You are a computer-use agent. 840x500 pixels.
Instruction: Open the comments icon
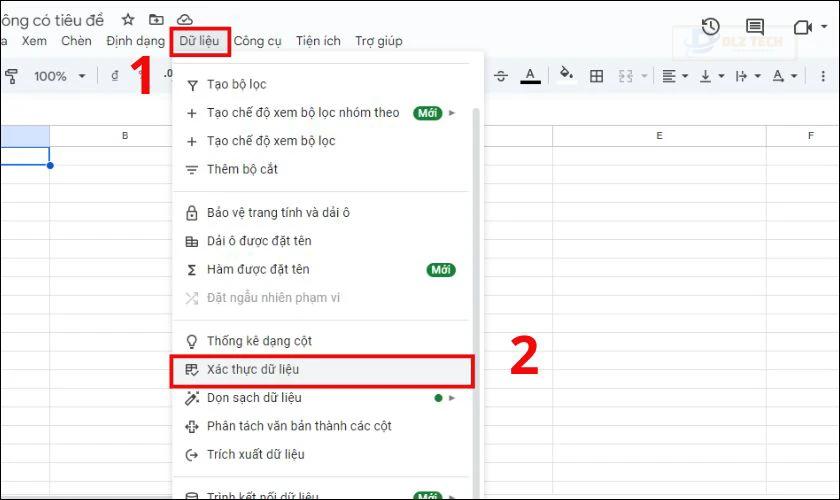pos(754,26)
